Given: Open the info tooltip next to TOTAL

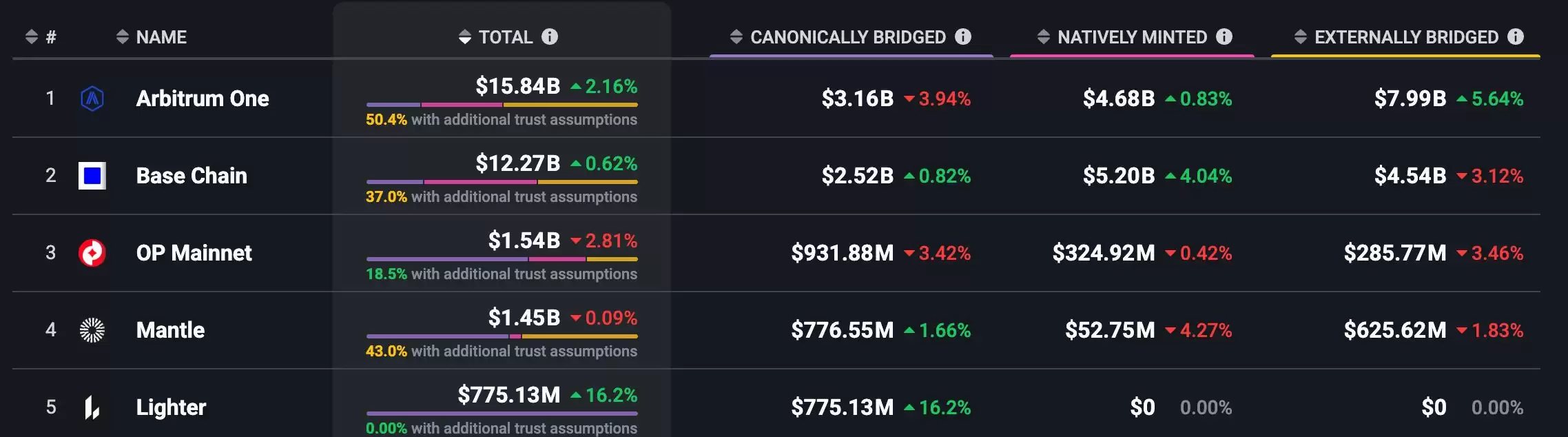Looking at the screenshot, I should 550,37.
